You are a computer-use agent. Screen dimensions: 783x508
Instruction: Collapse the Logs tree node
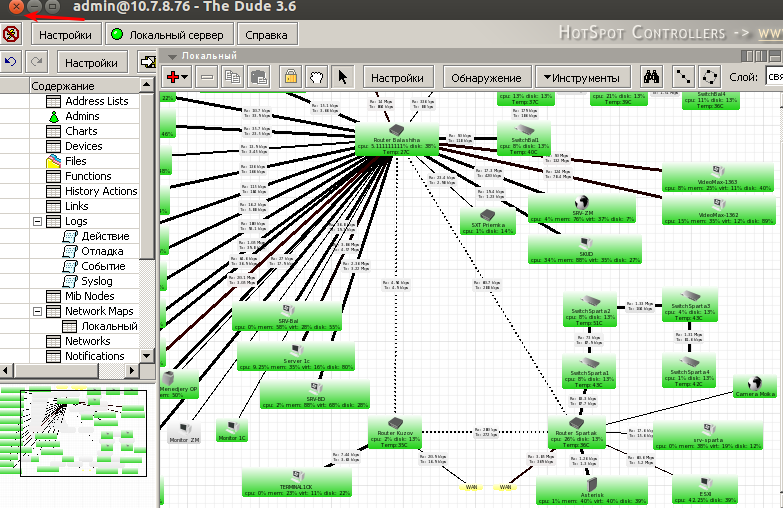point(37,221)
